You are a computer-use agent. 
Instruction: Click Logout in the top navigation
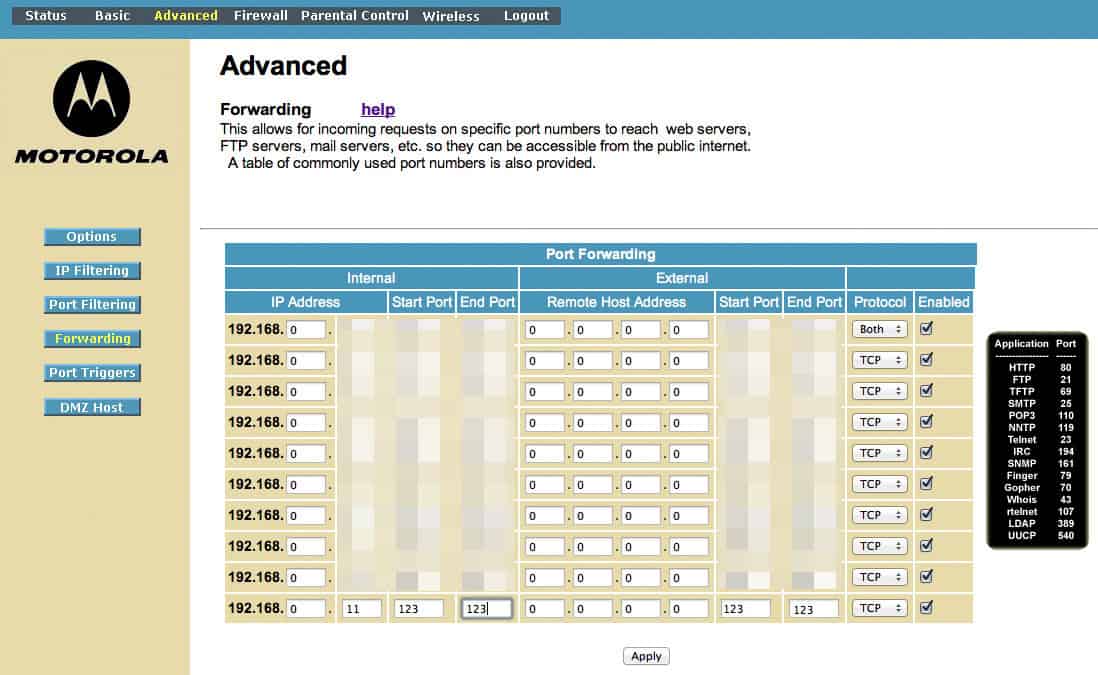point(526,16)
